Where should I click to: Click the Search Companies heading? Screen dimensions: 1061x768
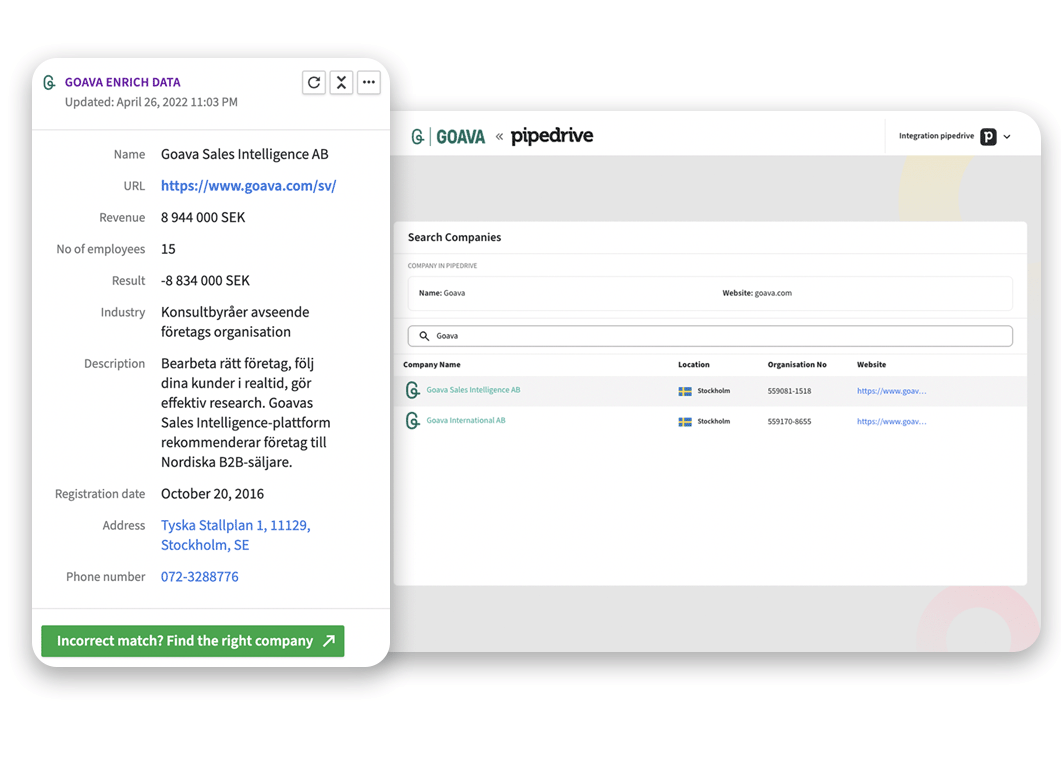(x=454, y=238)
